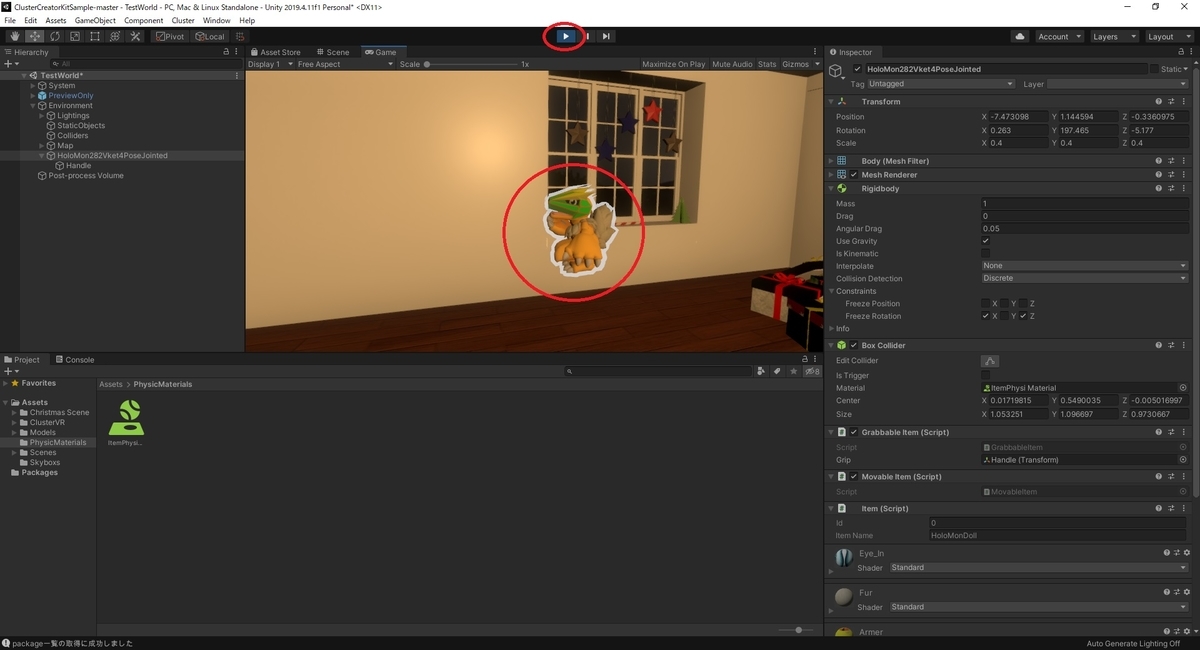
Task: Open the Tag dropdown showing Untagged
Action: click(942, 84)
